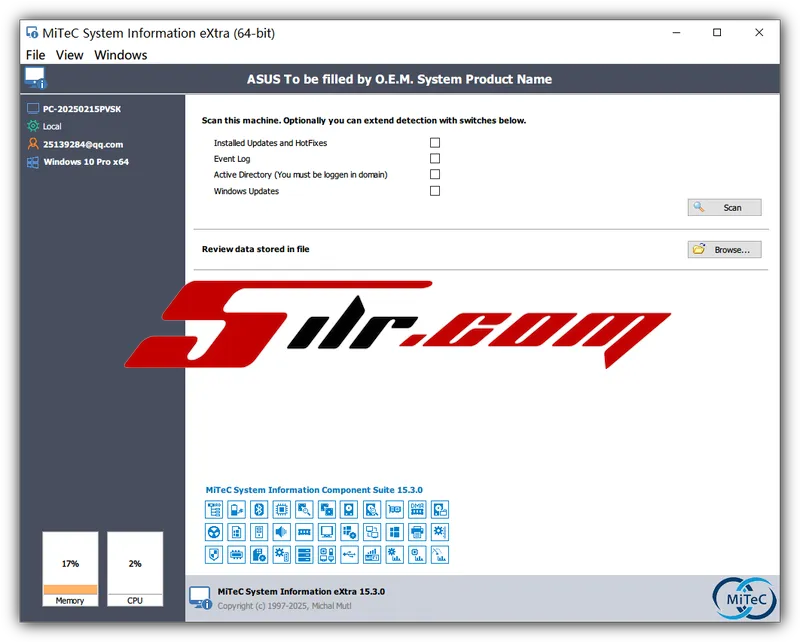Click the CPU usage gauge
The width and height of the screenshot is (800, 642).
[135, 569]
